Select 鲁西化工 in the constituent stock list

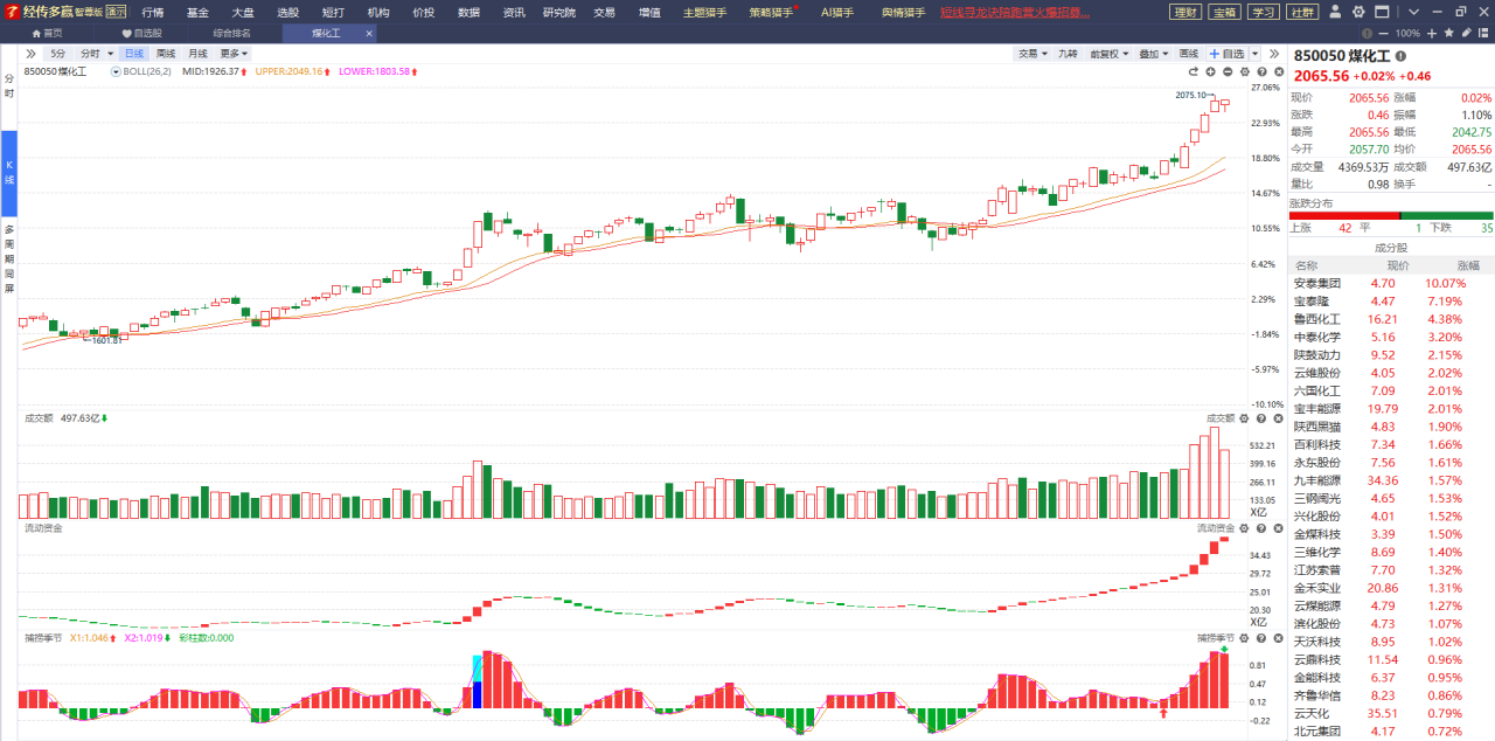1317,320
